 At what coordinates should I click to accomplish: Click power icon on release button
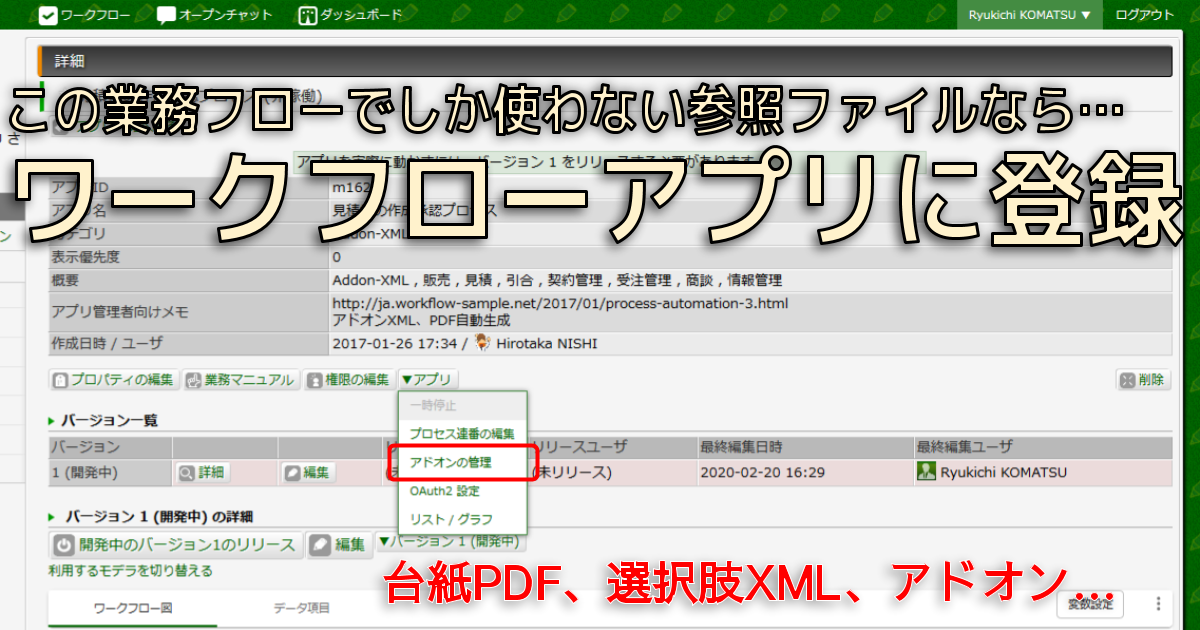(64, 545)
